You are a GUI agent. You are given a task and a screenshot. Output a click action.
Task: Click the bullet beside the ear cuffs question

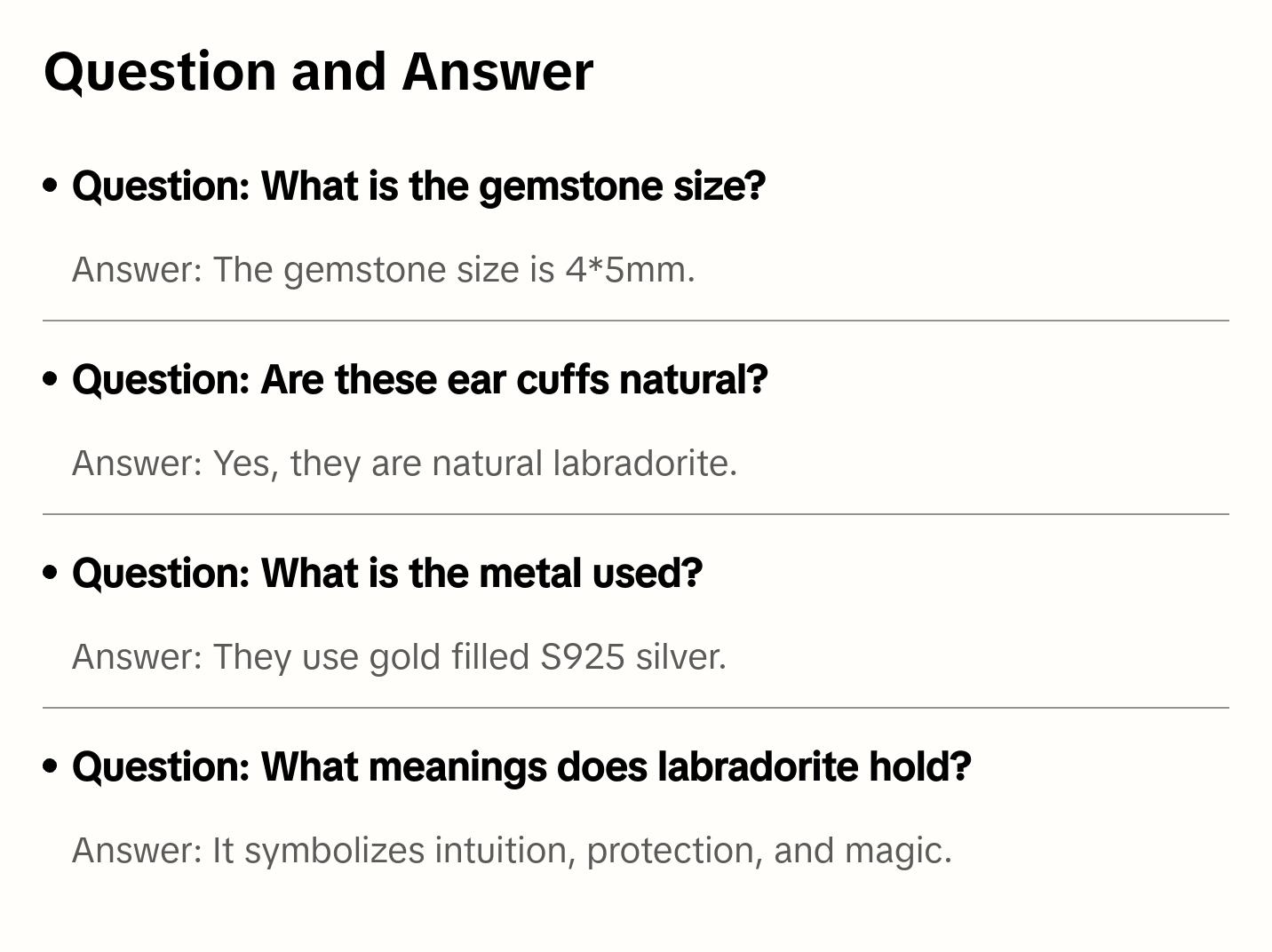coord(51,379)
